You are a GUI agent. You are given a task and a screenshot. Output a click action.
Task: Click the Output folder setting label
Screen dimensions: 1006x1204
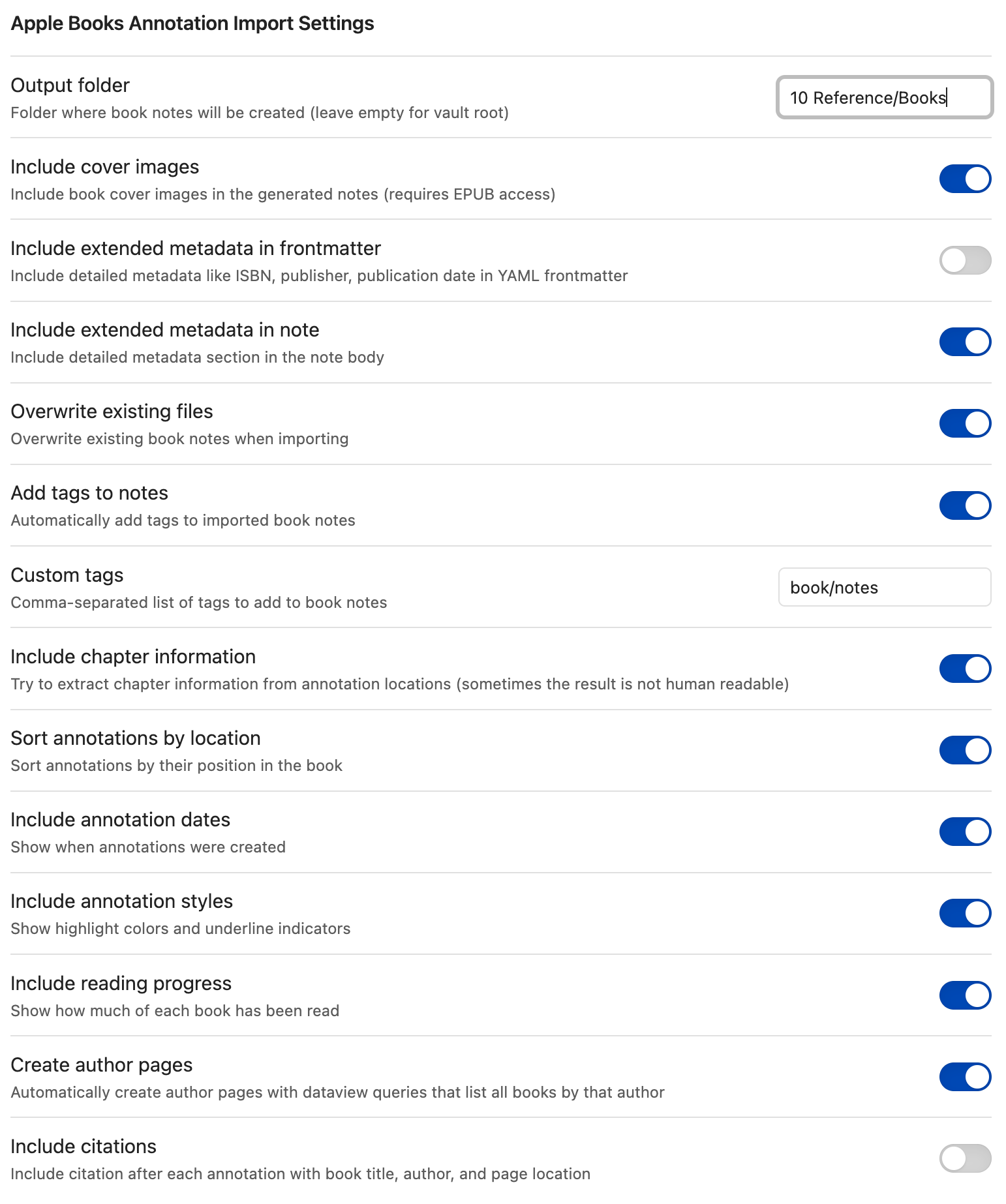pos(70,85)
